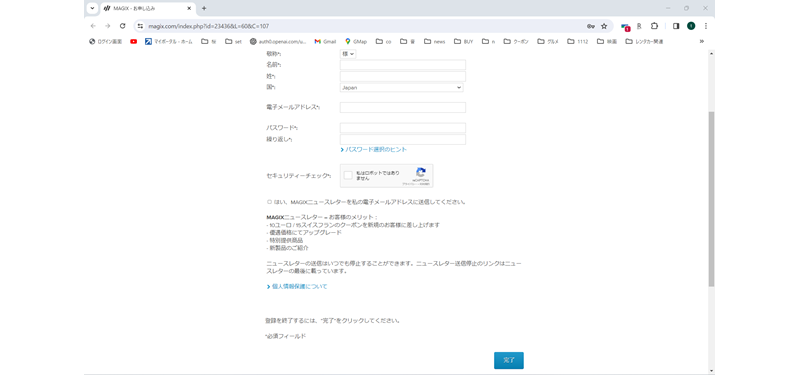
Task: Open a new browser tab
Action: [x=204, y=8]
